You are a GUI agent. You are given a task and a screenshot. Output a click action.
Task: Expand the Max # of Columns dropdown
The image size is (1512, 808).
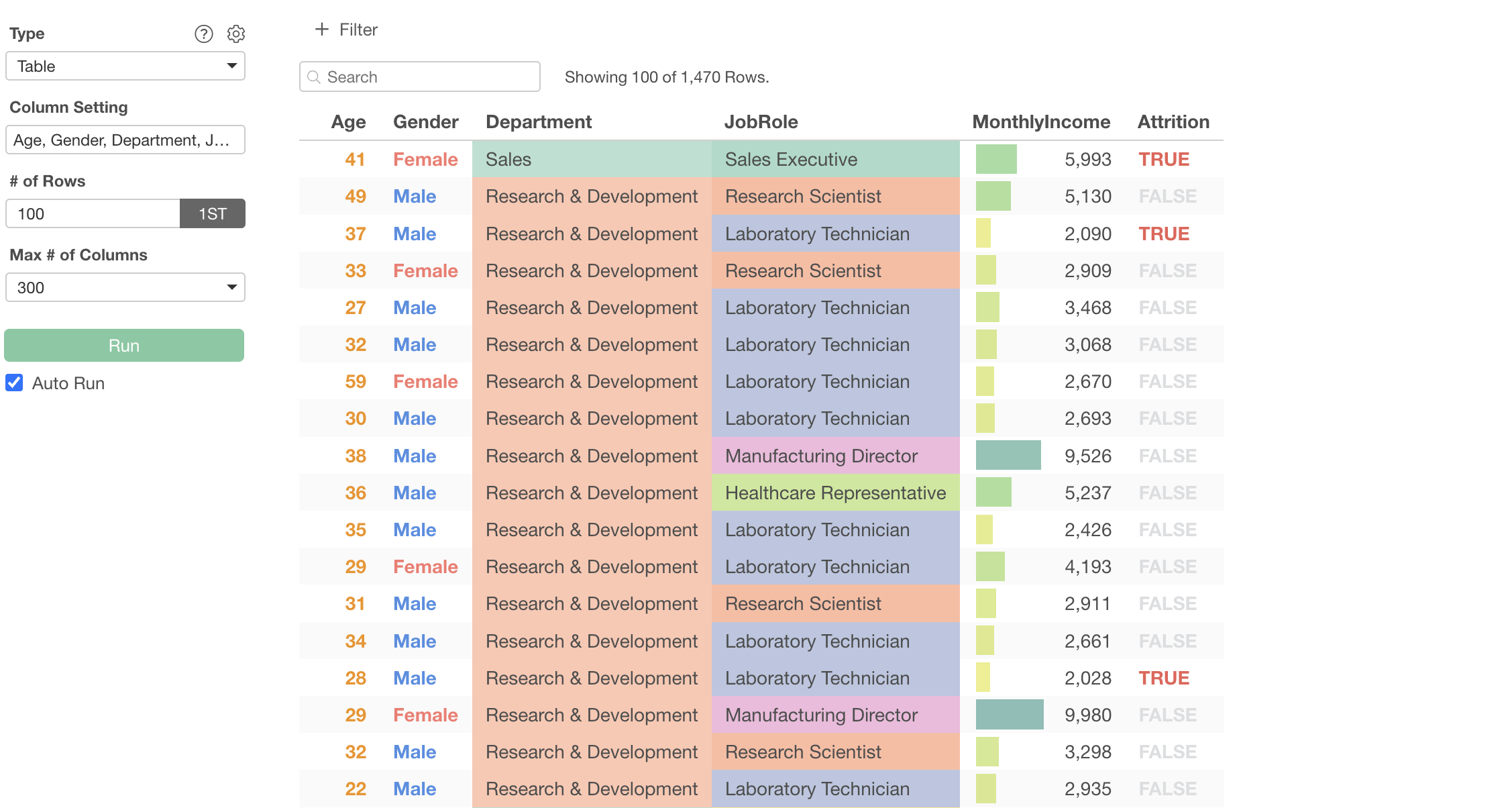(x=125, y=288)
